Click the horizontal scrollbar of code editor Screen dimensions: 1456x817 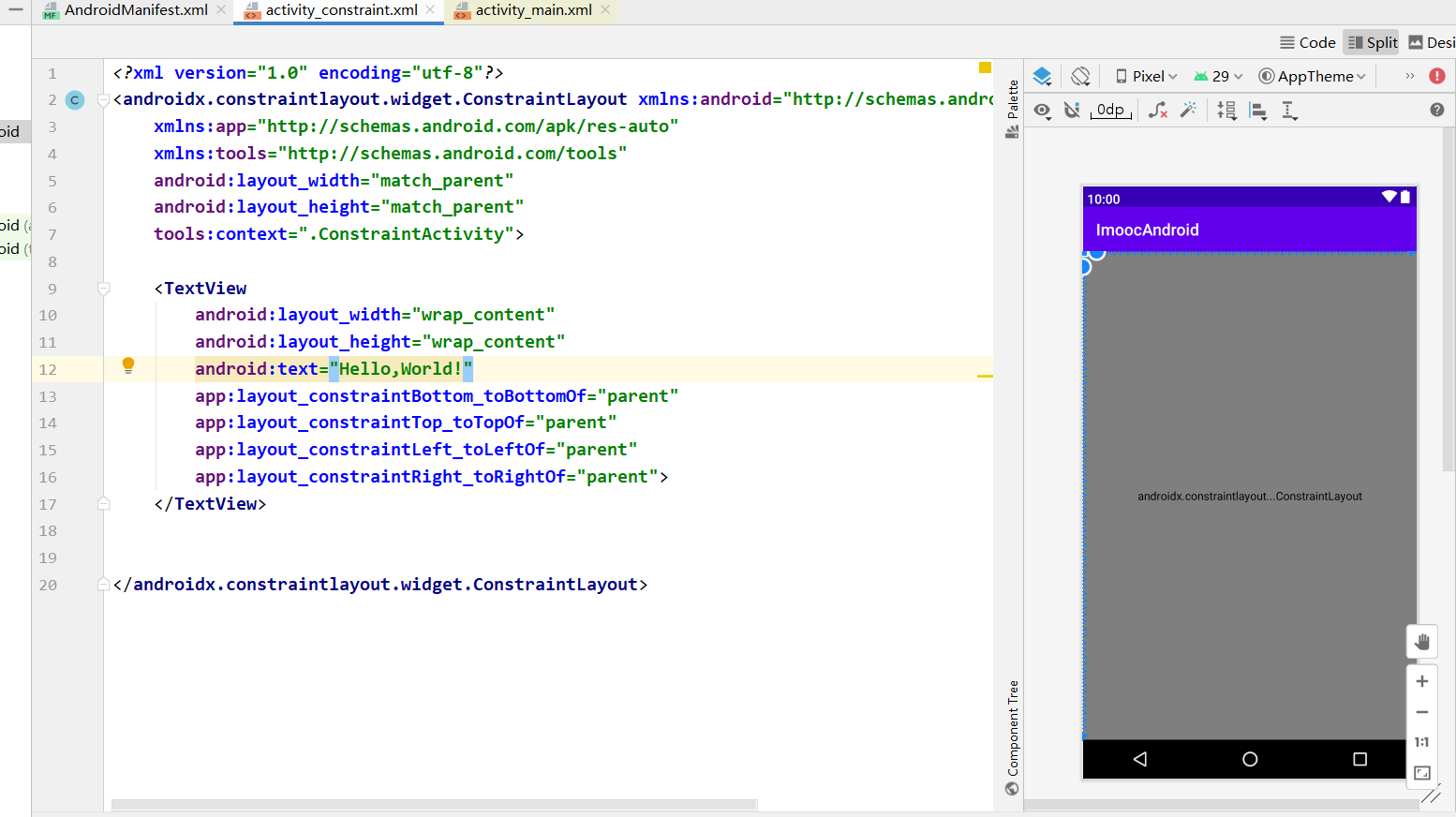pyautogui.click(x=434, y=805)
